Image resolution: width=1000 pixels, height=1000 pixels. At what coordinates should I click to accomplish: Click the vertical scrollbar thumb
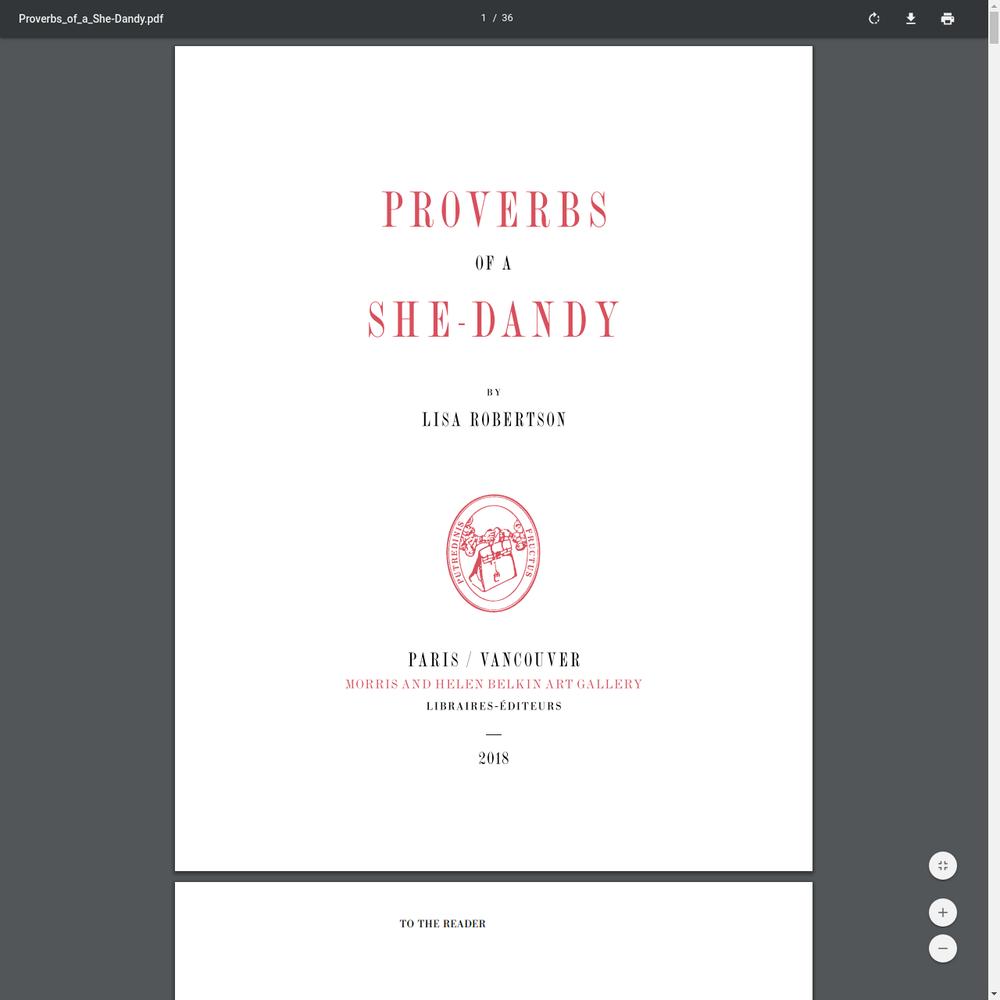[994, 27]
